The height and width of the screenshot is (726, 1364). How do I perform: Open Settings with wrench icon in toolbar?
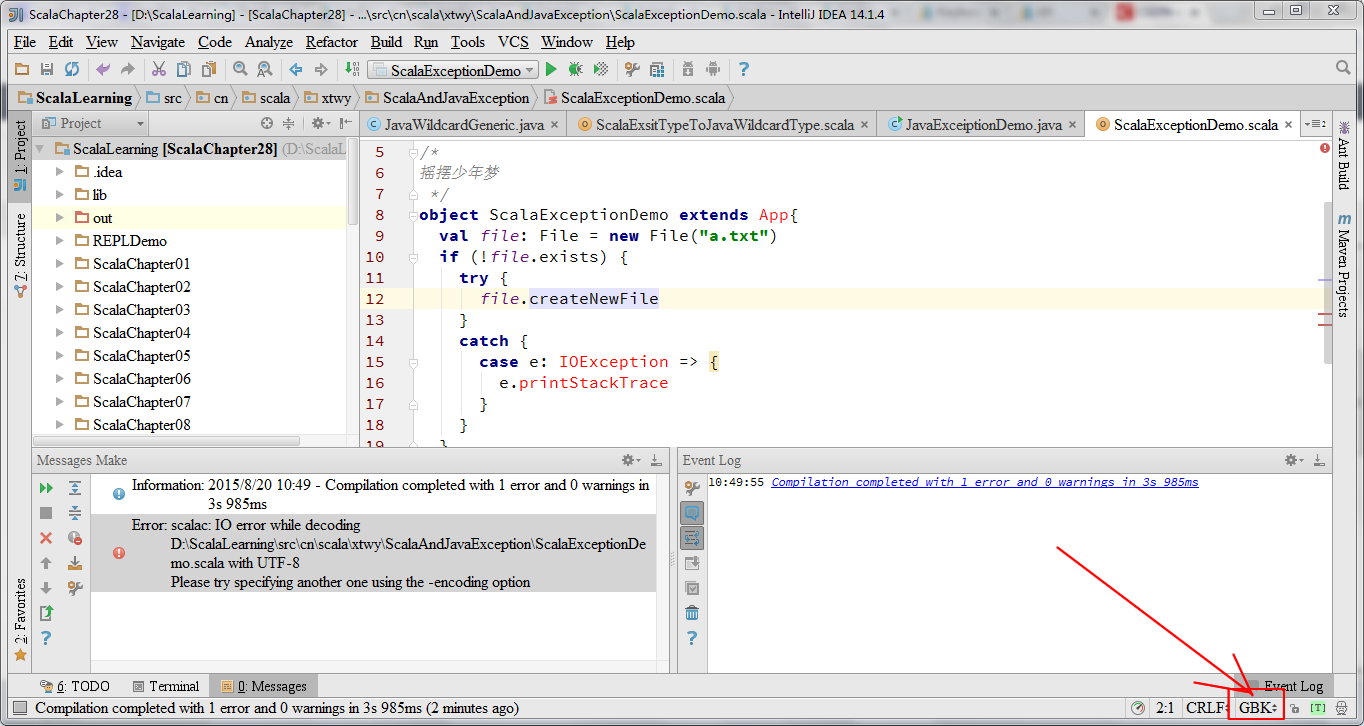point(632,69)
